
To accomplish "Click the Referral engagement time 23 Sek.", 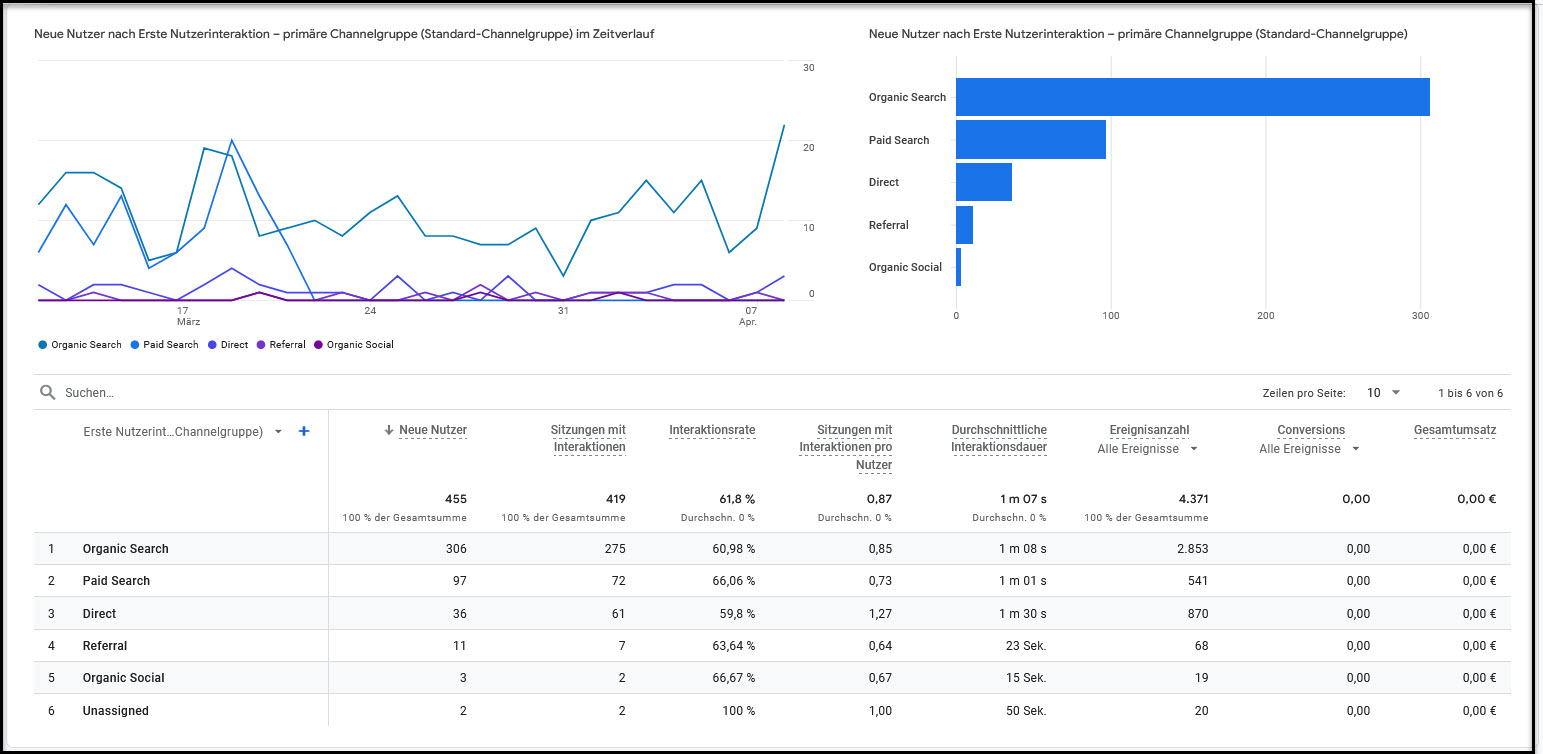I will point(1026,646).
